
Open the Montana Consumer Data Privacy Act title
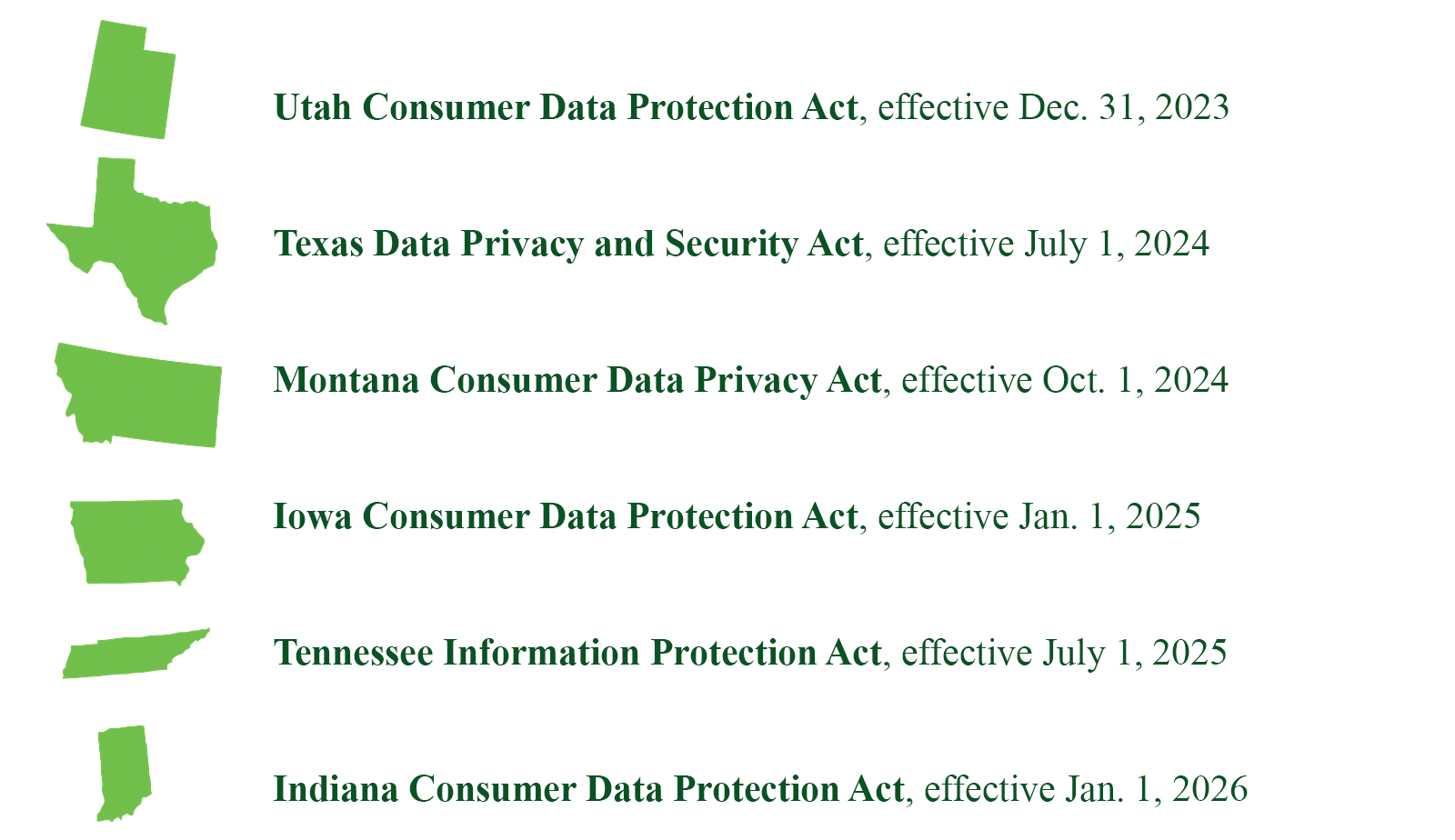click(x=577, y=380)
